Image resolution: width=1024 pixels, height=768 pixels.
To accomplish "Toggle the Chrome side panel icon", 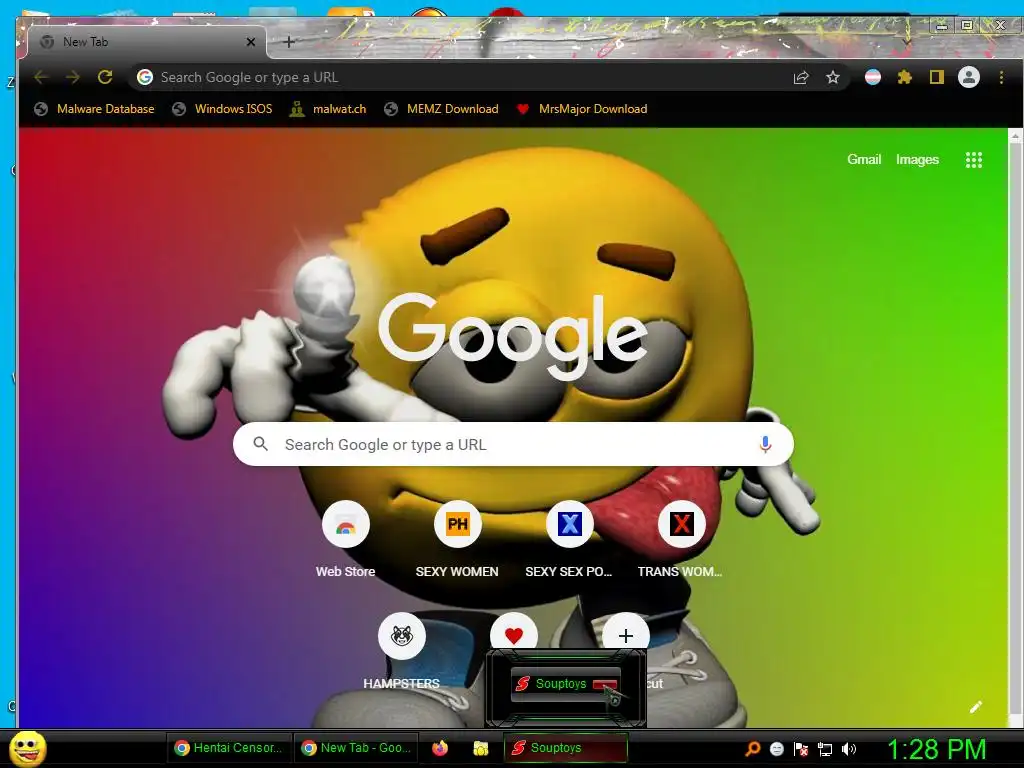I will [936, 78].
